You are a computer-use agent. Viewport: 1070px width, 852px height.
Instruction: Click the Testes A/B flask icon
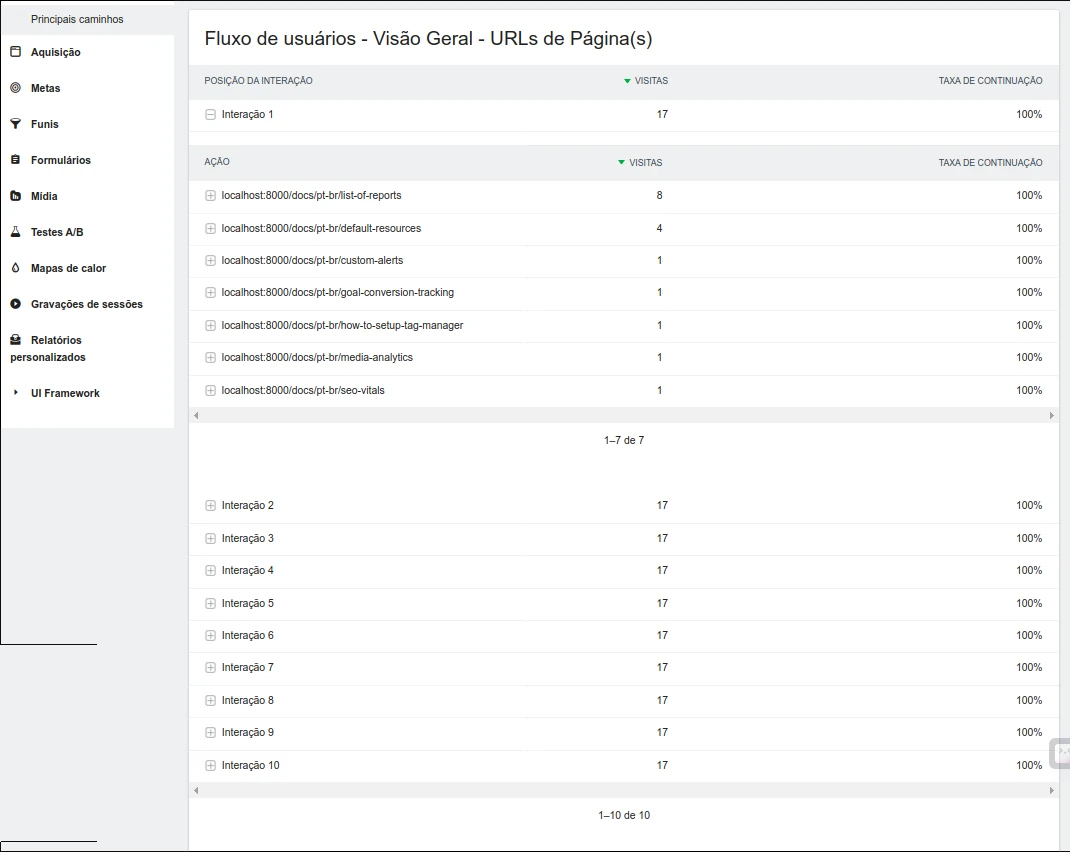(15, 232)
